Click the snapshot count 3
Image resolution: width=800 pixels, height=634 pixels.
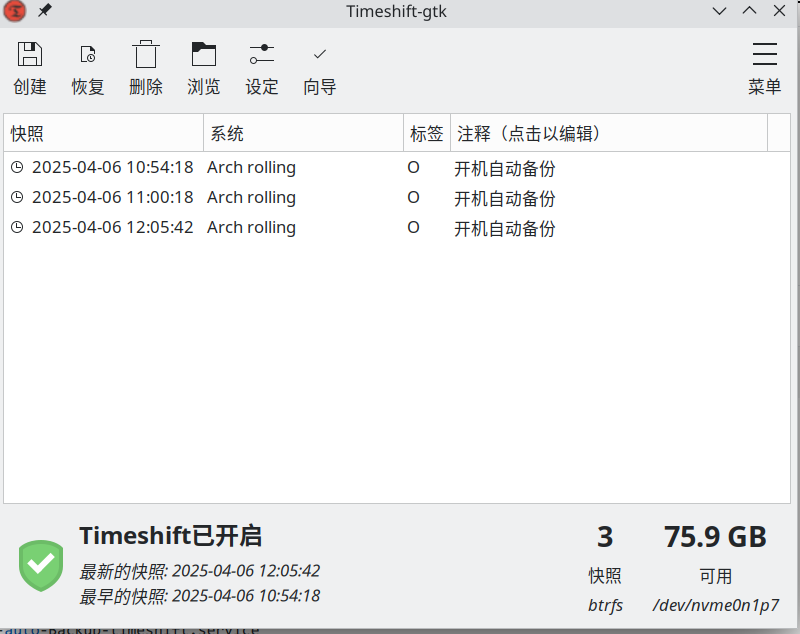605,537
